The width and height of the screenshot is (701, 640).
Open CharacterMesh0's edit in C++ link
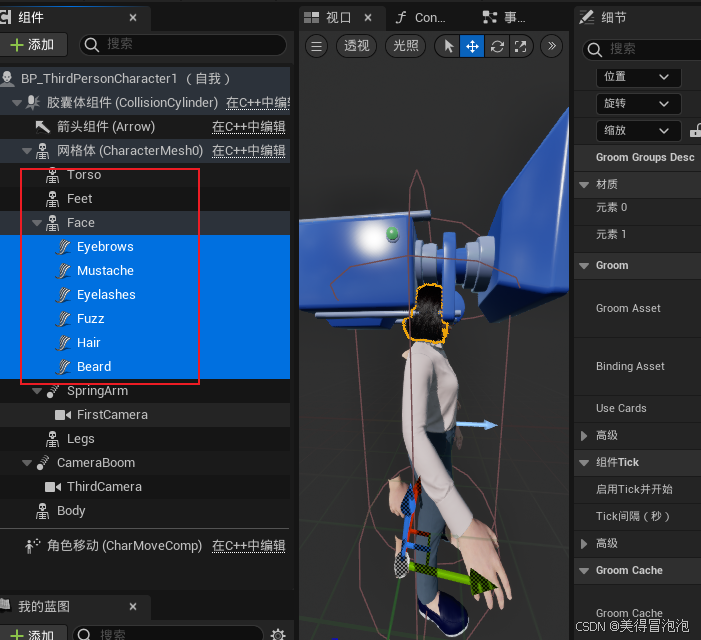point(249,151)
